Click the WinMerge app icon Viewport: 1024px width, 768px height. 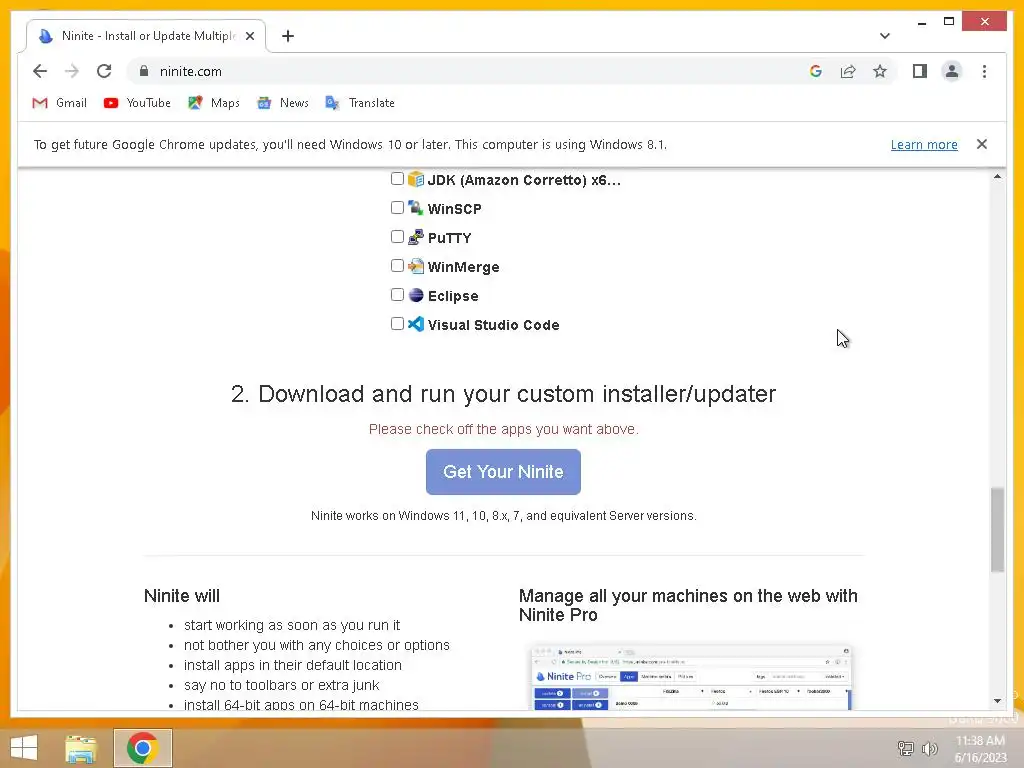tap(416, 266)
